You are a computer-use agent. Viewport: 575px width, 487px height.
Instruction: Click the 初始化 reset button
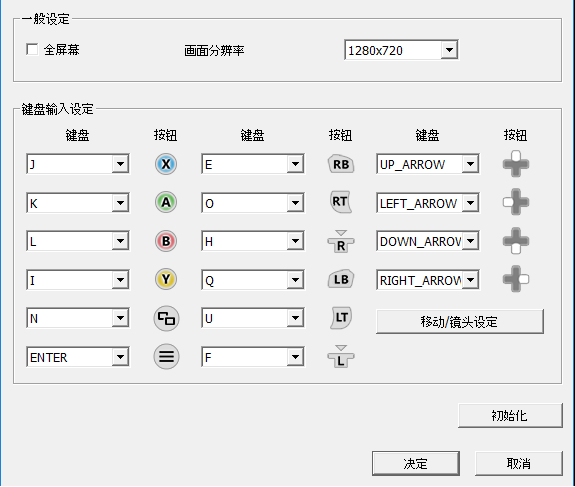pyautogui.click(x=510, y=415)
